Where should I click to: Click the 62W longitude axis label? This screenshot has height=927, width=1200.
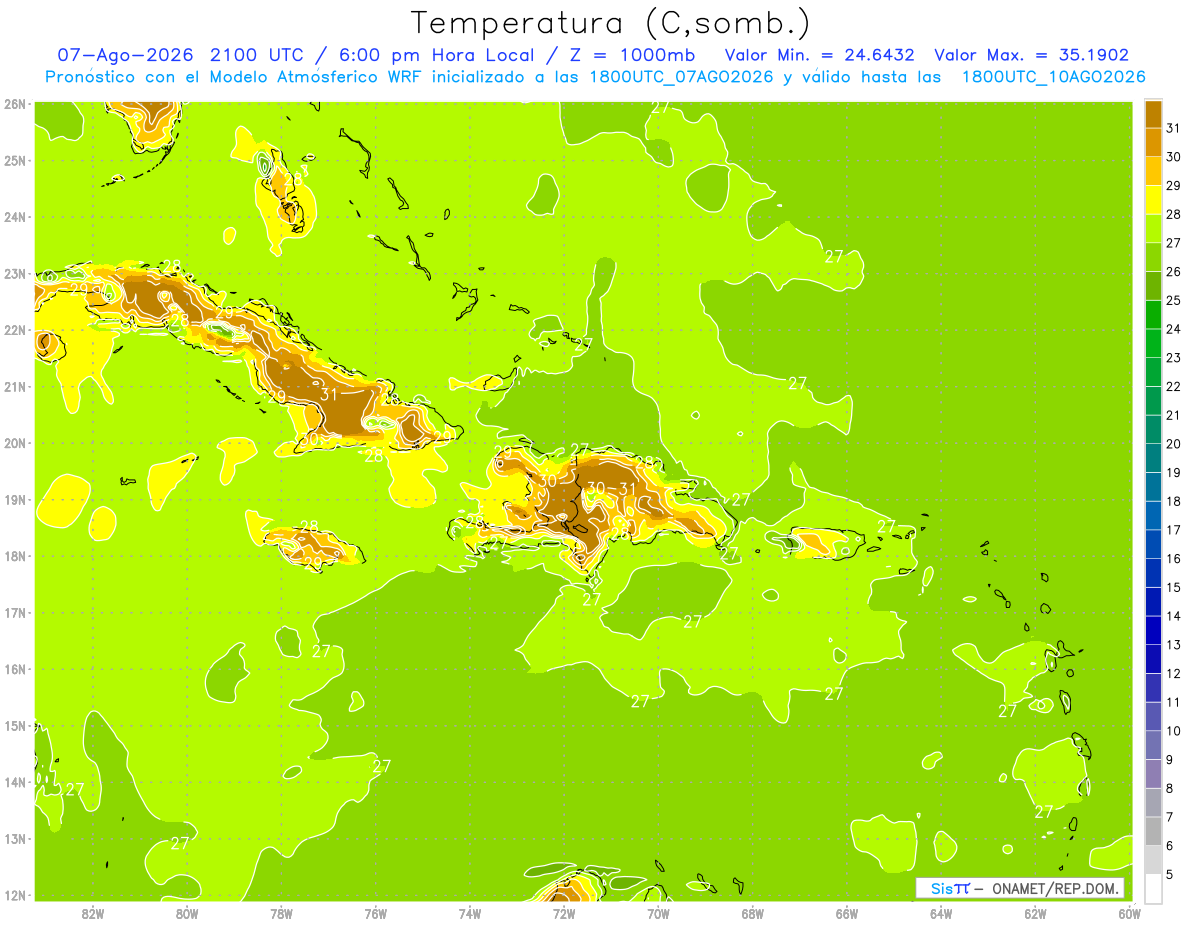click(x=1035, y=912)
